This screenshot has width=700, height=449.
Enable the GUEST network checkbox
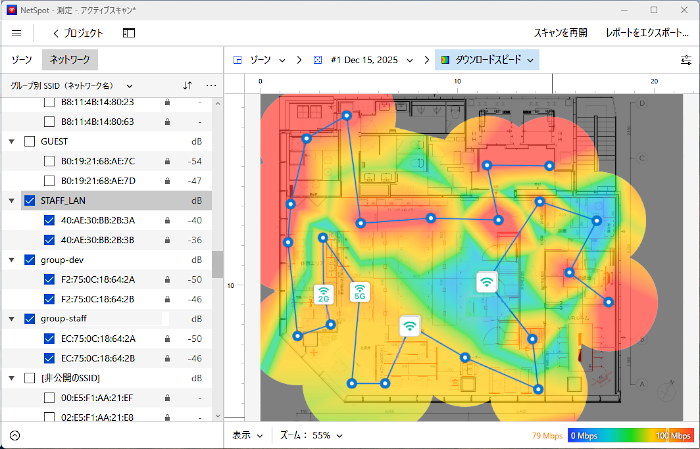(30, 142)
